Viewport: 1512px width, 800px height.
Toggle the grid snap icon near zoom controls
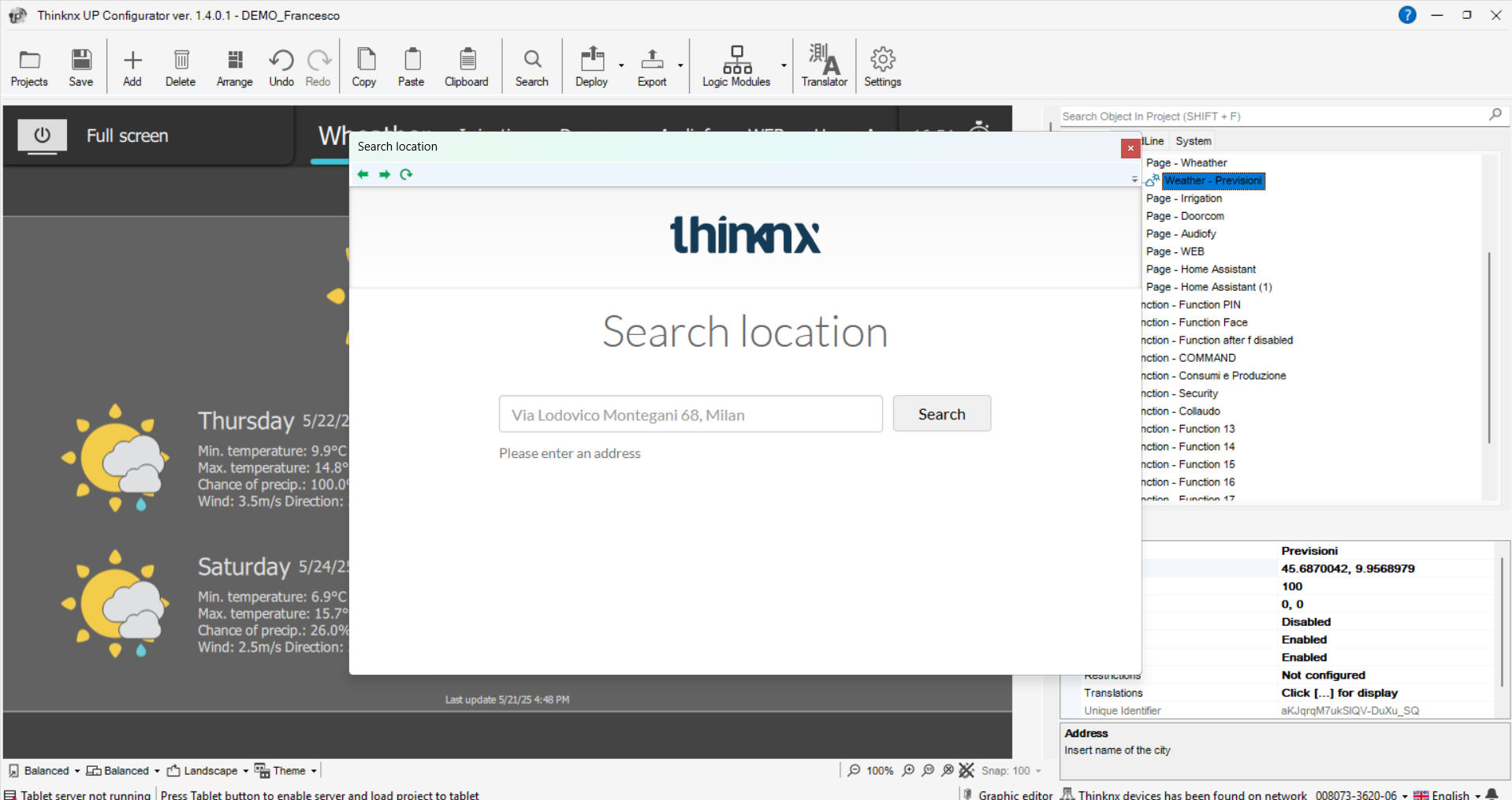point(967,770)
